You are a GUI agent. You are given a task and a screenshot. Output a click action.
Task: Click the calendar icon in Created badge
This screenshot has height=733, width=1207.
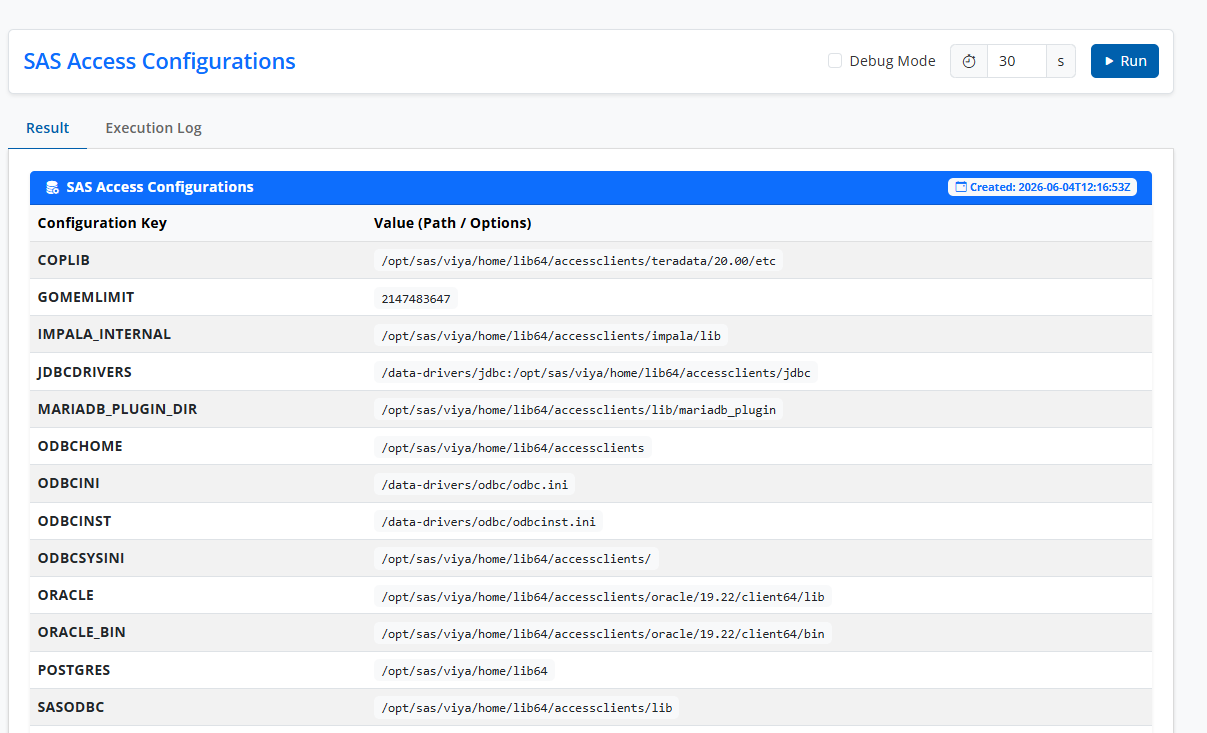(961, 187)
